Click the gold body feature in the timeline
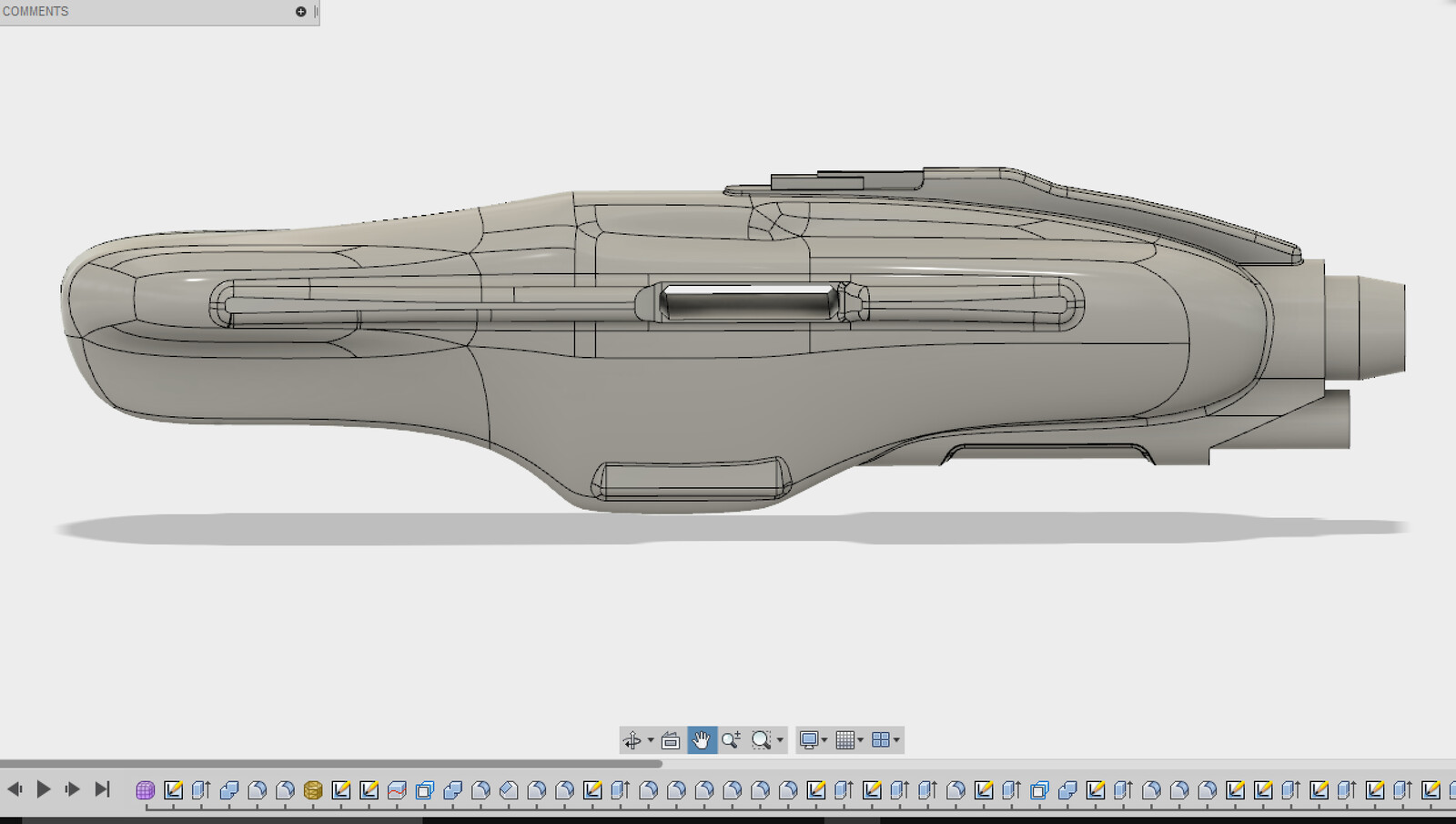 pos(311,788)
